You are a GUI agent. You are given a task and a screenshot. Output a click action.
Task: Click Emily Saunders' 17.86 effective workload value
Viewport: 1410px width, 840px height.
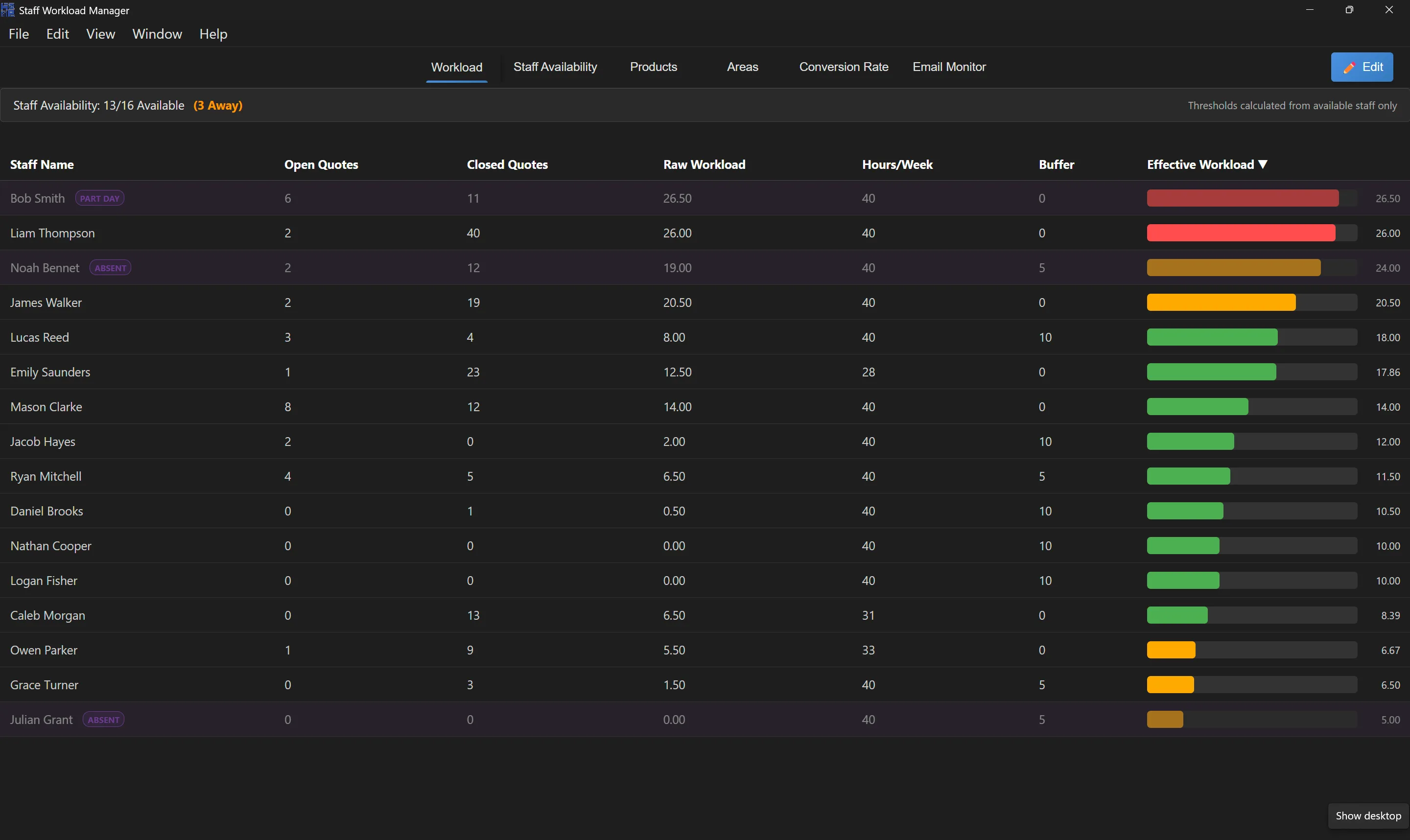click(1388, 372)
